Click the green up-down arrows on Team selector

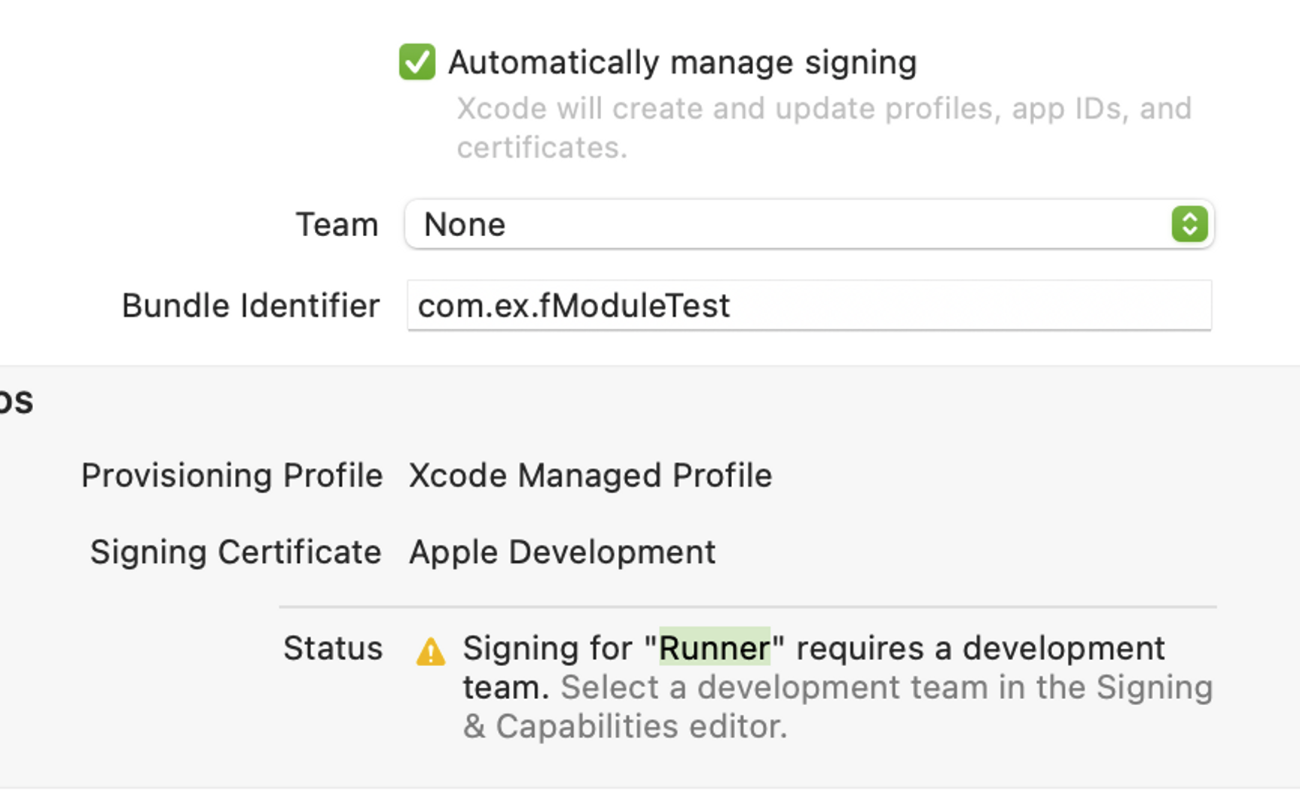(1189, 224)
